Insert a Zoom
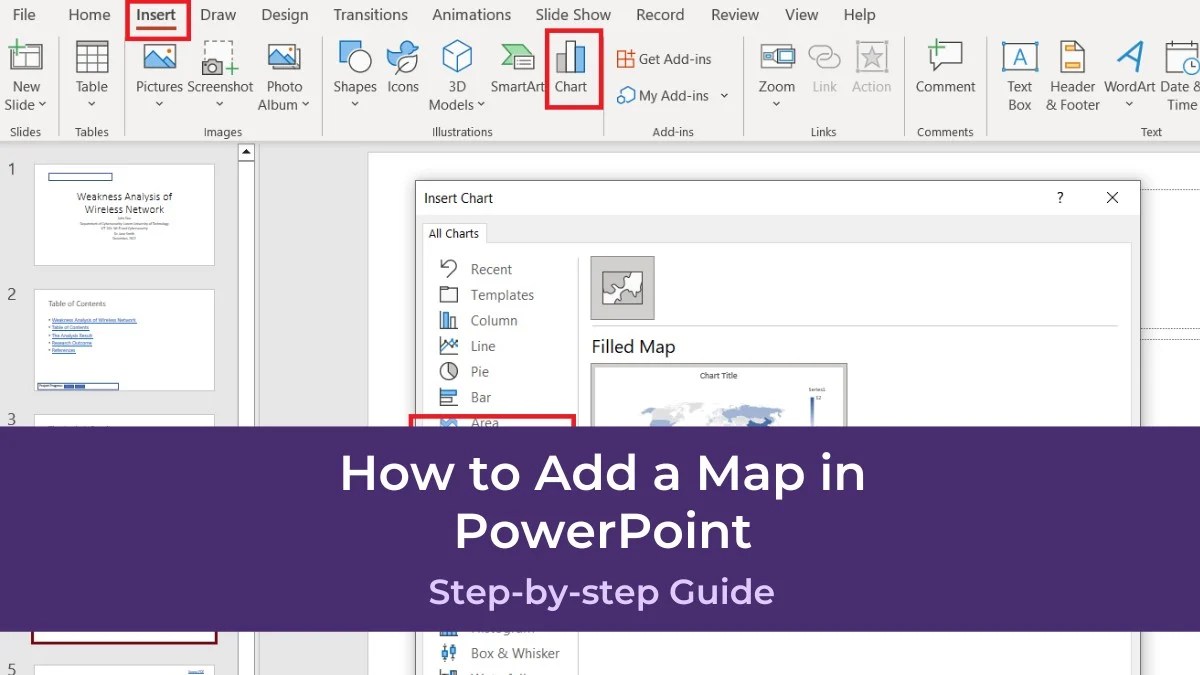Screen dimensions: 1200x675 (776, 70)
